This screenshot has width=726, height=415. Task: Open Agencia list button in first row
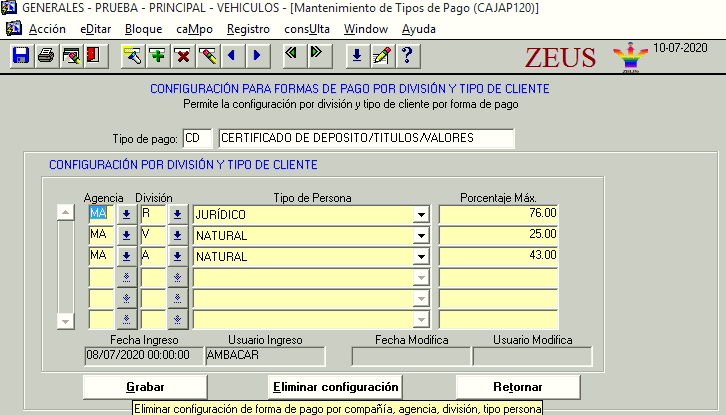126,214
